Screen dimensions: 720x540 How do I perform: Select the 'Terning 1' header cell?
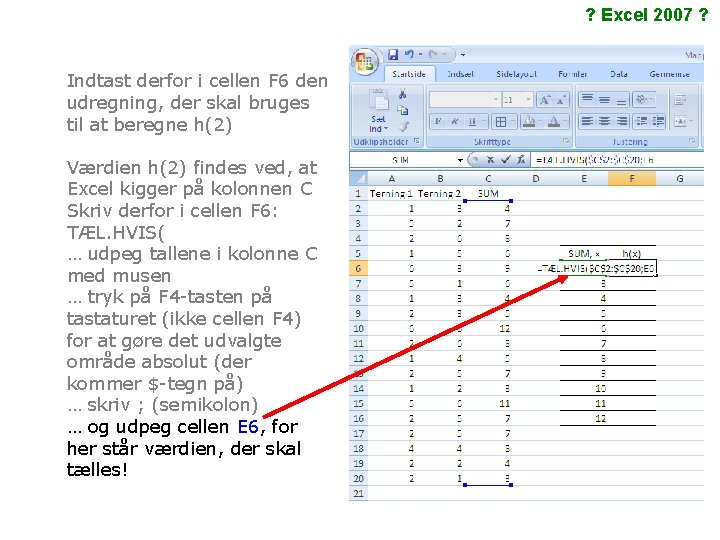(x=391, y=194)
